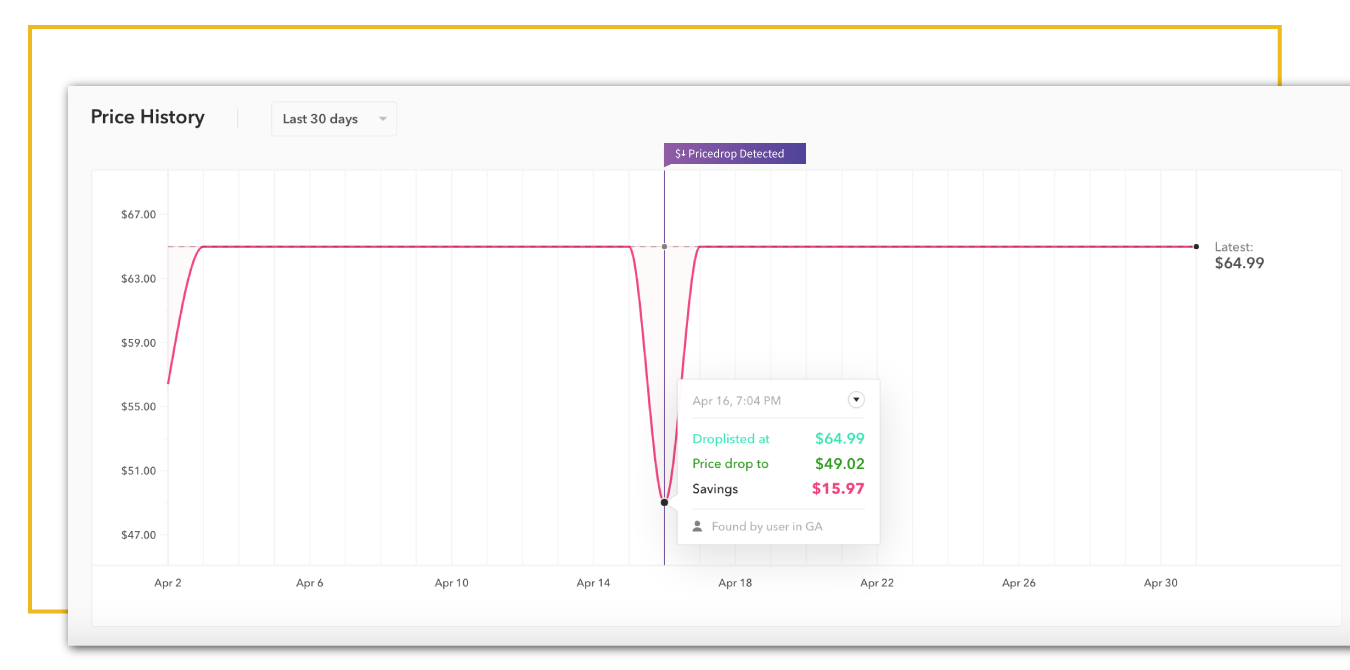Click the Price History heading
The height and width of the screenshot is (670, 1350).
[147, 117]
